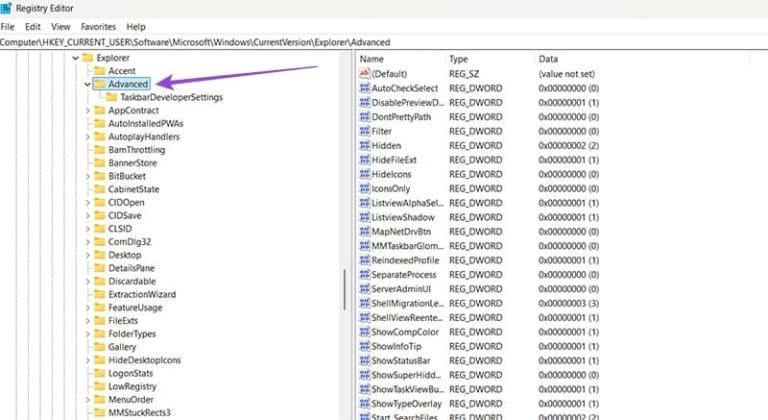768x420 pixels.
Task: Expand the CLSID key
Action: [x=88, y=229]
